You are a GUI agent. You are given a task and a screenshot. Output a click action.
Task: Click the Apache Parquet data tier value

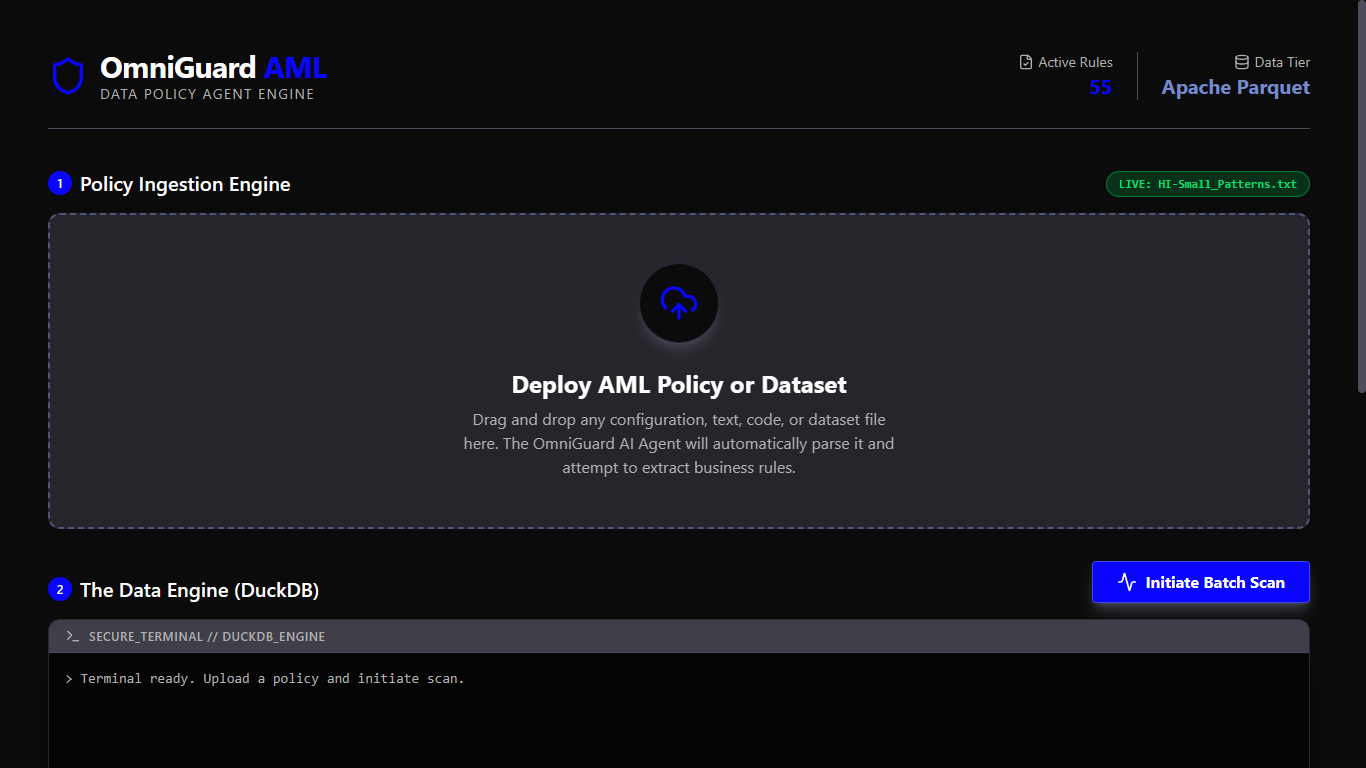pos(1235,88)
